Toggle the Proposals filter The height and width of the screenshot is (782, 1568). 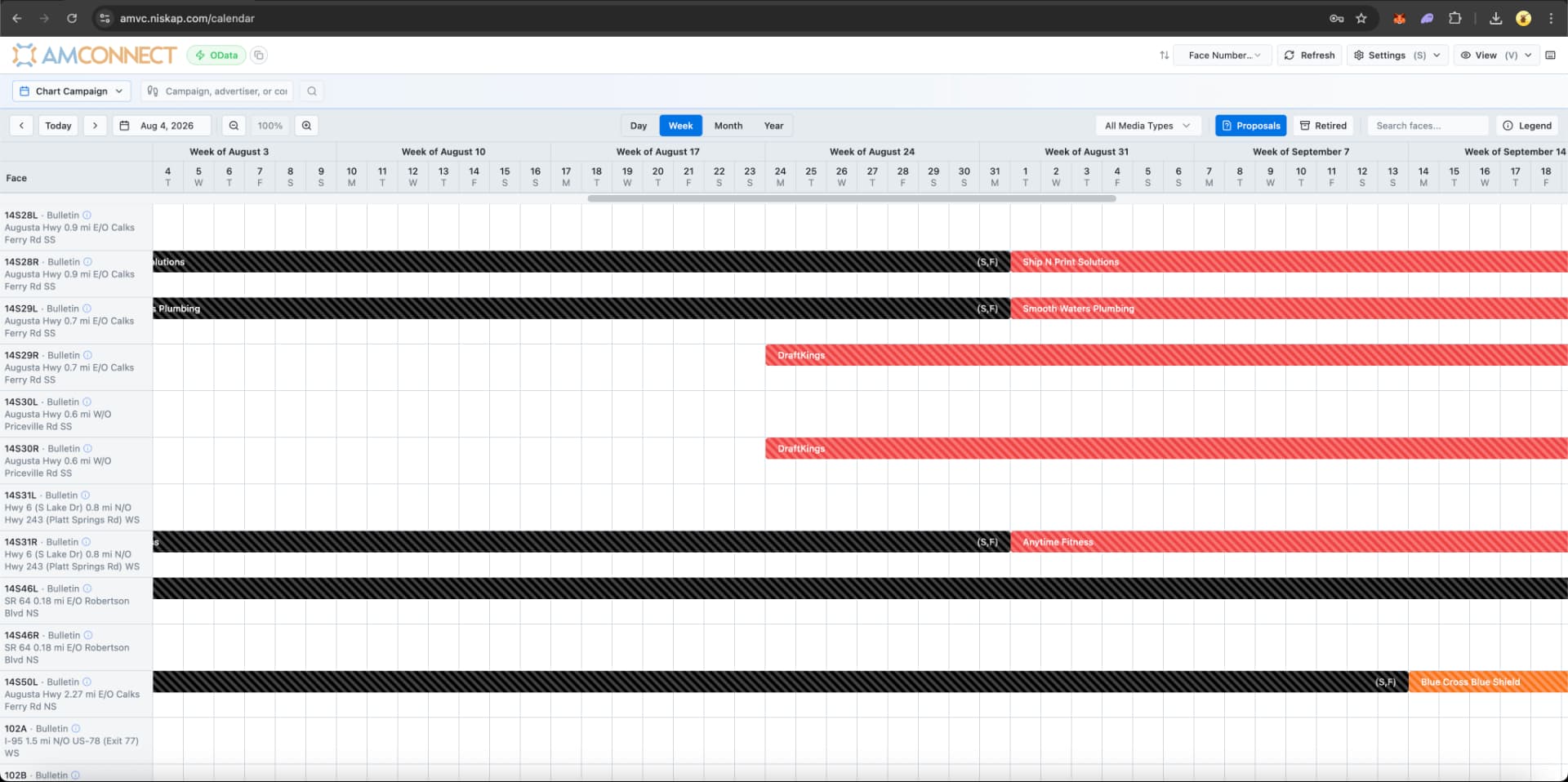[x=1250, y=126]
